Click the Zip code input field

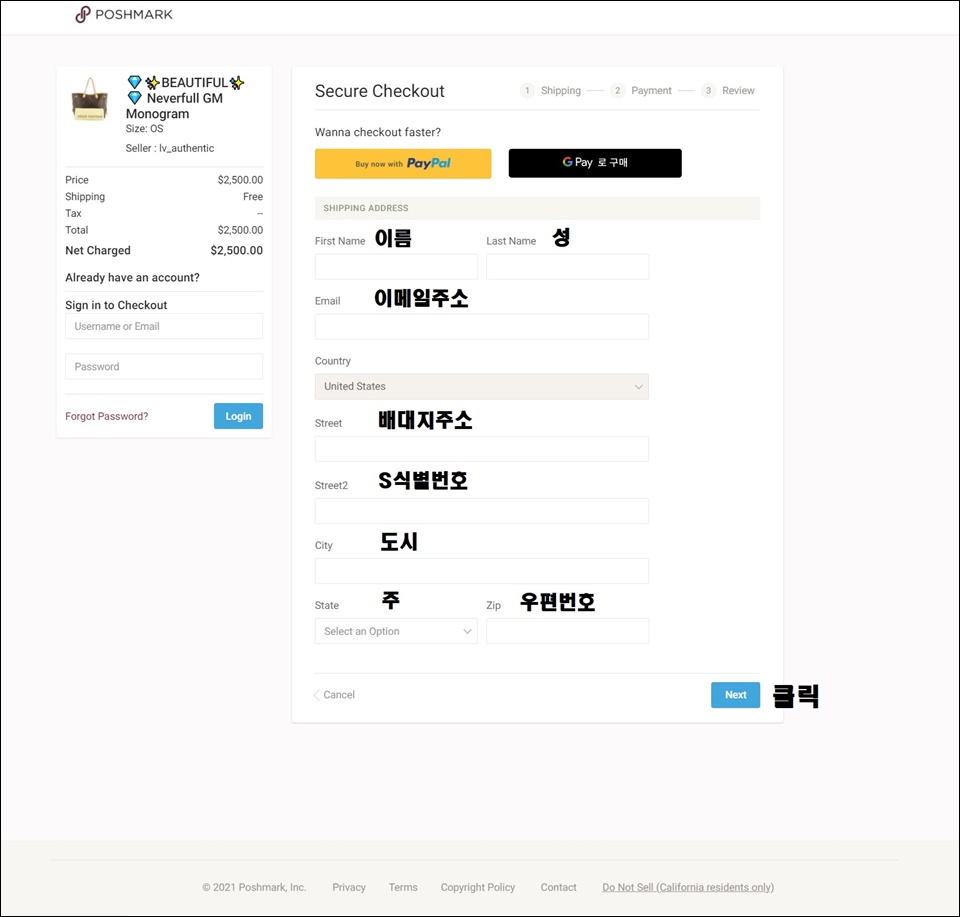pos(568,631)
